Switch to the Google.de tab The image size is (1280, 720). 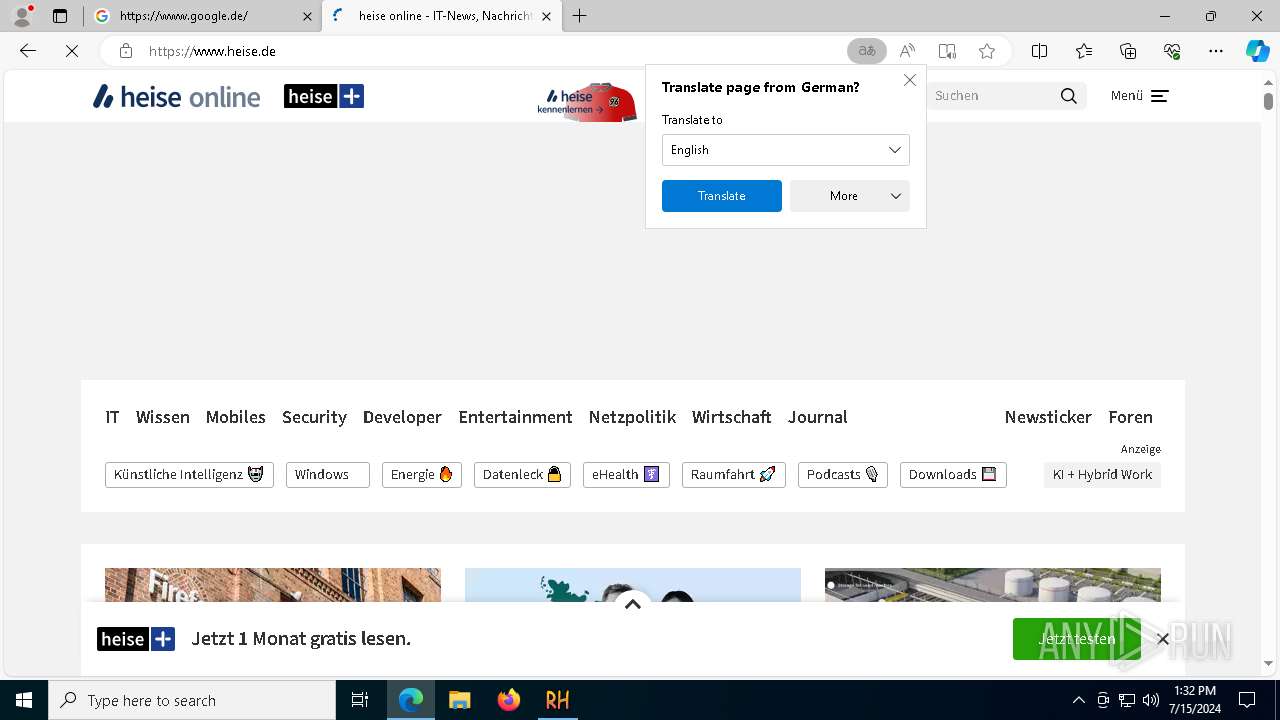(201, 16)
